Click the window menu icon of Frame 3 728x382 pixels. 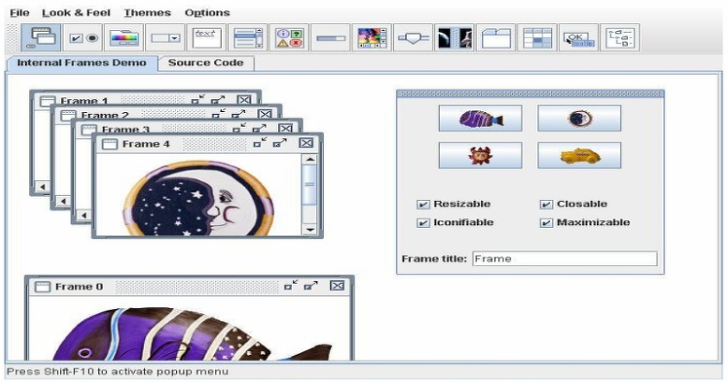89,129
